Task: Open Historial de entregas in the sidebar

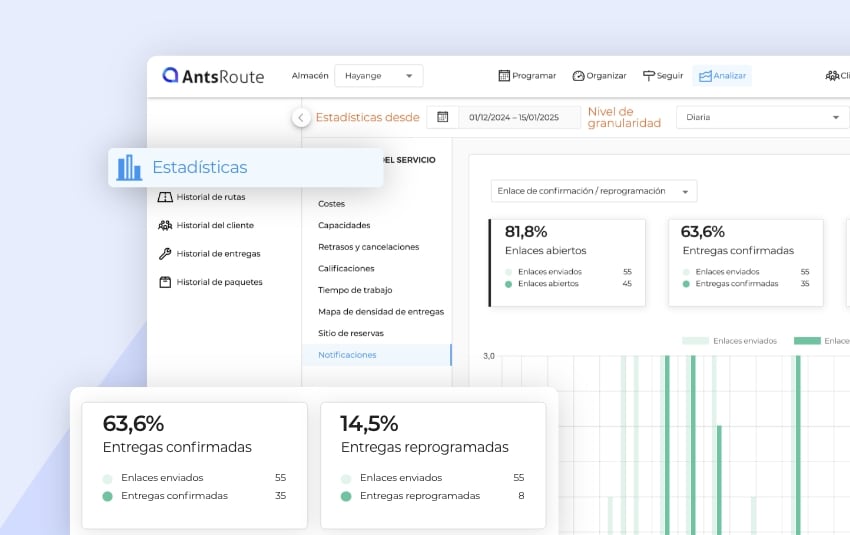Action: pyautogui.click(x=217, y=254)
